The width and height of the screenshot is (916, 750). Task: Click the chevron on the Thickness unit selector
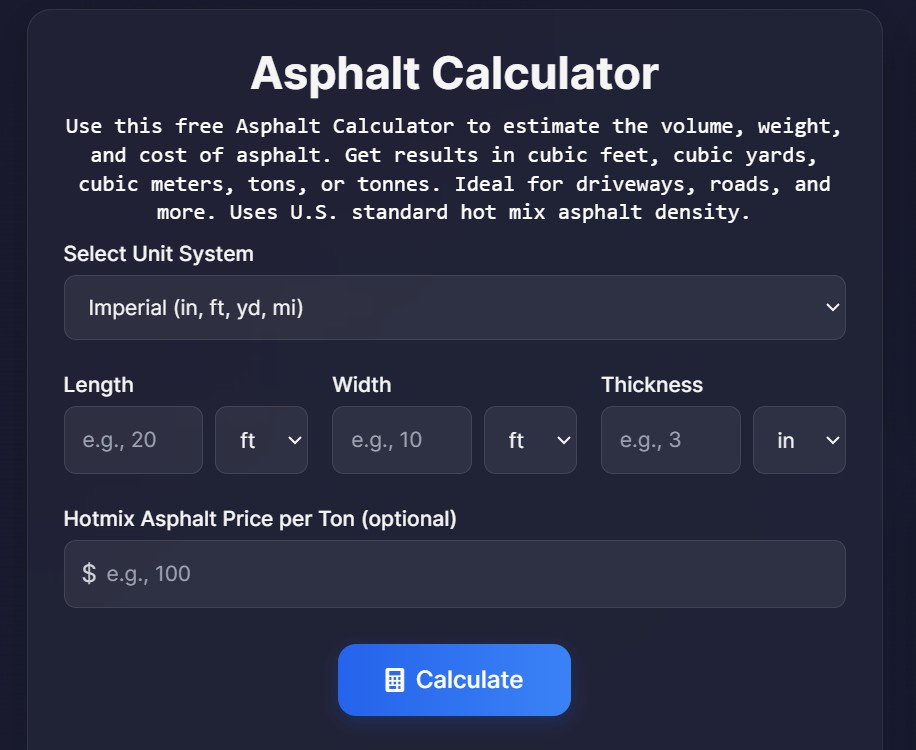(831, 440)
